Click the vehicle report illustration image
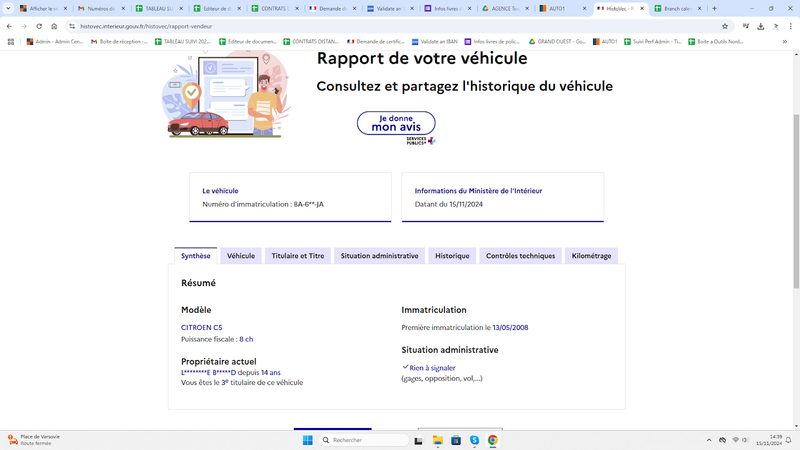The width and height of the screenshot is (800, 450). [227, 94]
